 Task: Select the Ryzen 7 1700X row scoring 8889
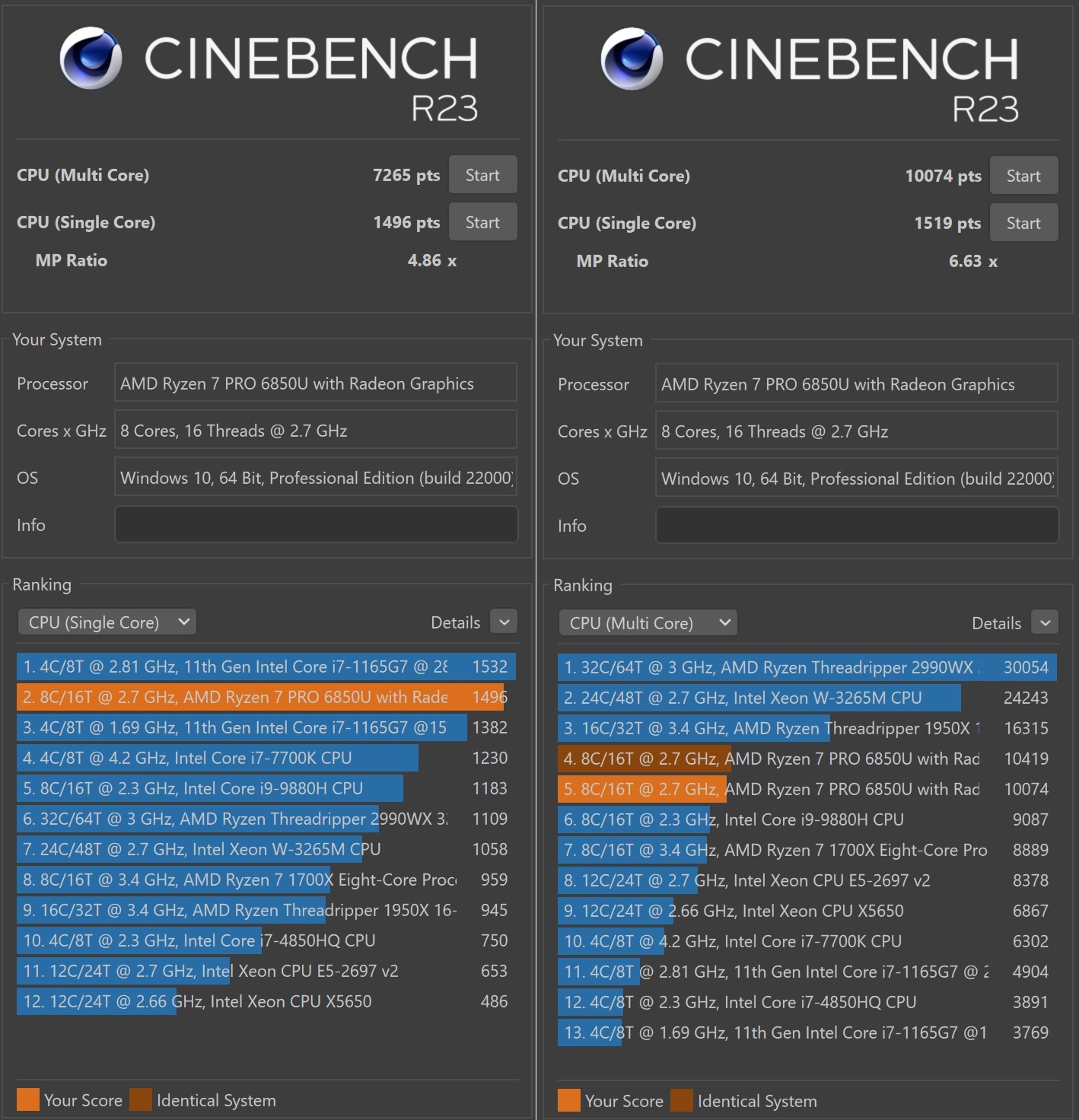point(807,850)
